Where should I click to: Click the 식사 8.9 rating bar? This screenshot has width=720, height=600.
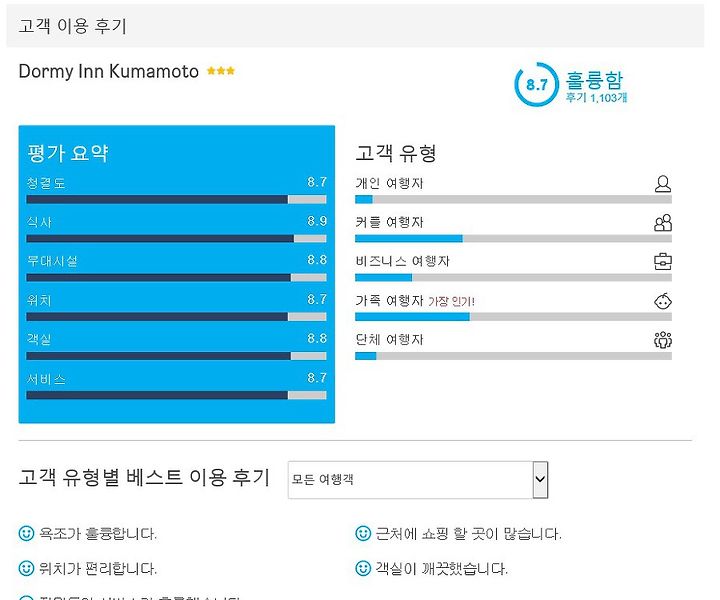[176, 239]
